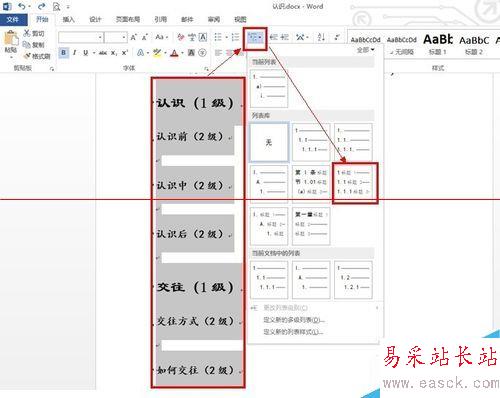
Task: Apply the Heading 2 (AaBbC) style
Action: click(474, 45)
